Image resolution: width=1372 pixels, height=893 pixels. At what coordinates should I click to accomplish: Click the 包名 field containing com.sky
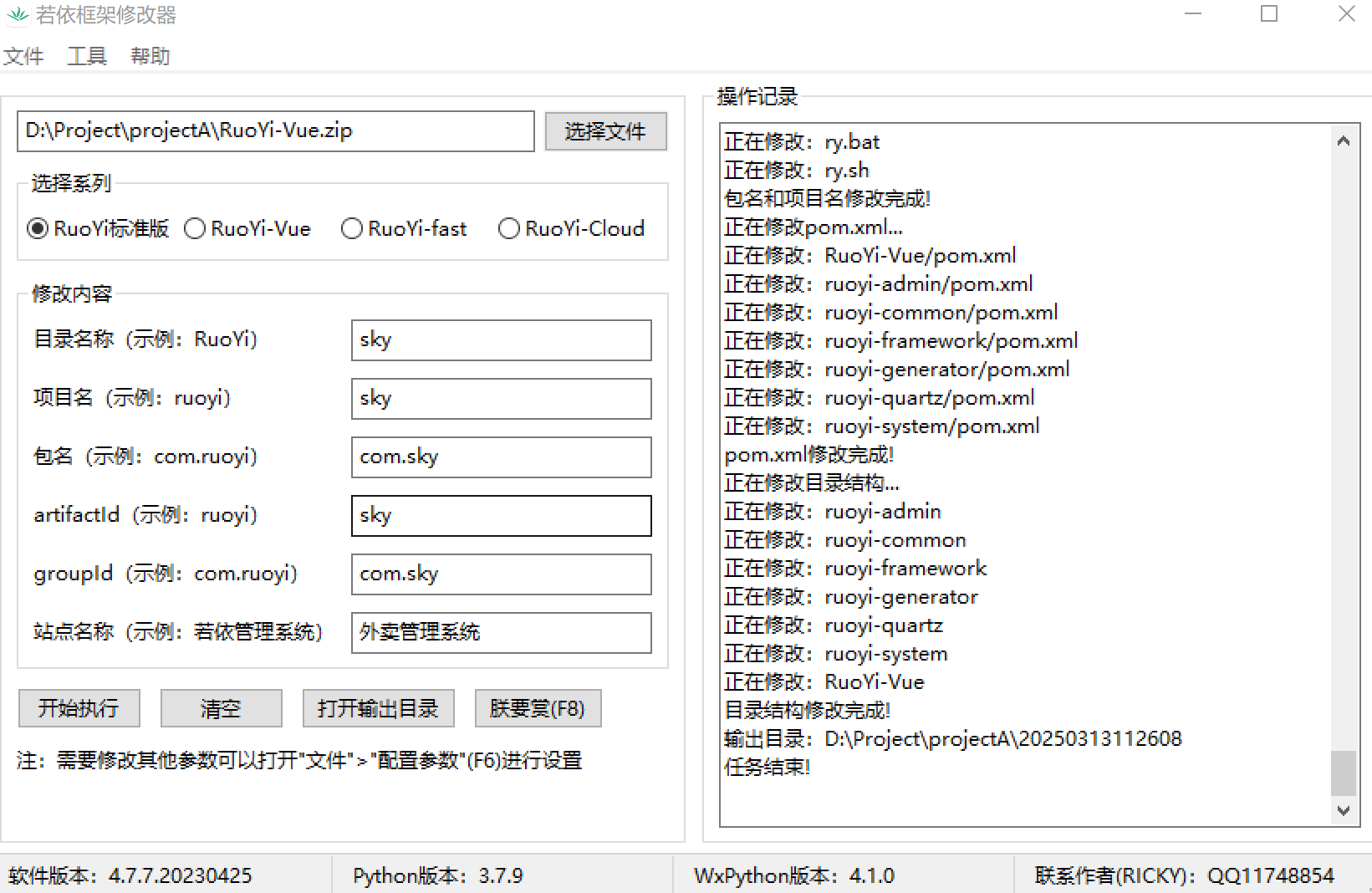pyautogui.click(x=501, y=457)
